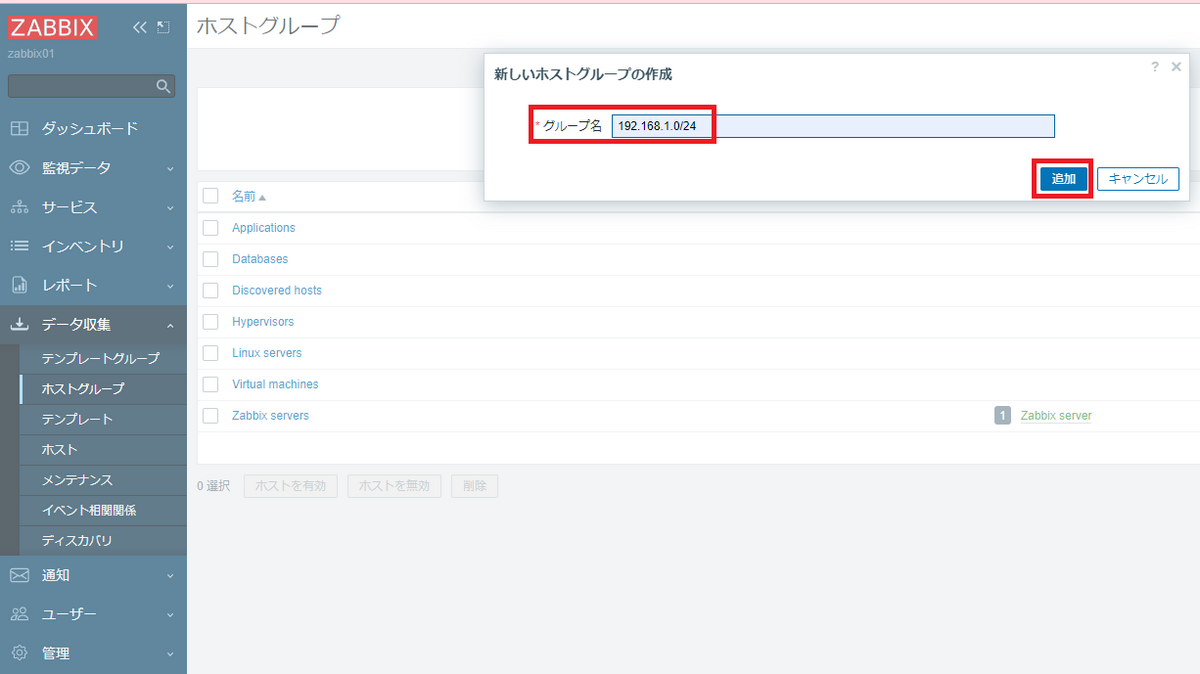Toggle the select-all checkbox in header
This screenshot has width=1200, height=674.
click(210, 196)
